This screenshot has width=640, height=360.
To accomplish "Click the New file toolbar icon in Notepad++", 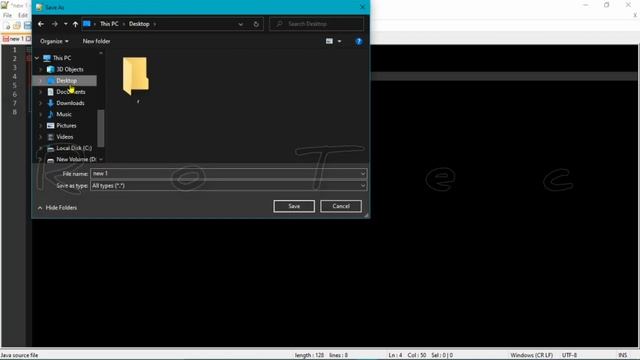I will coord(7,26).
